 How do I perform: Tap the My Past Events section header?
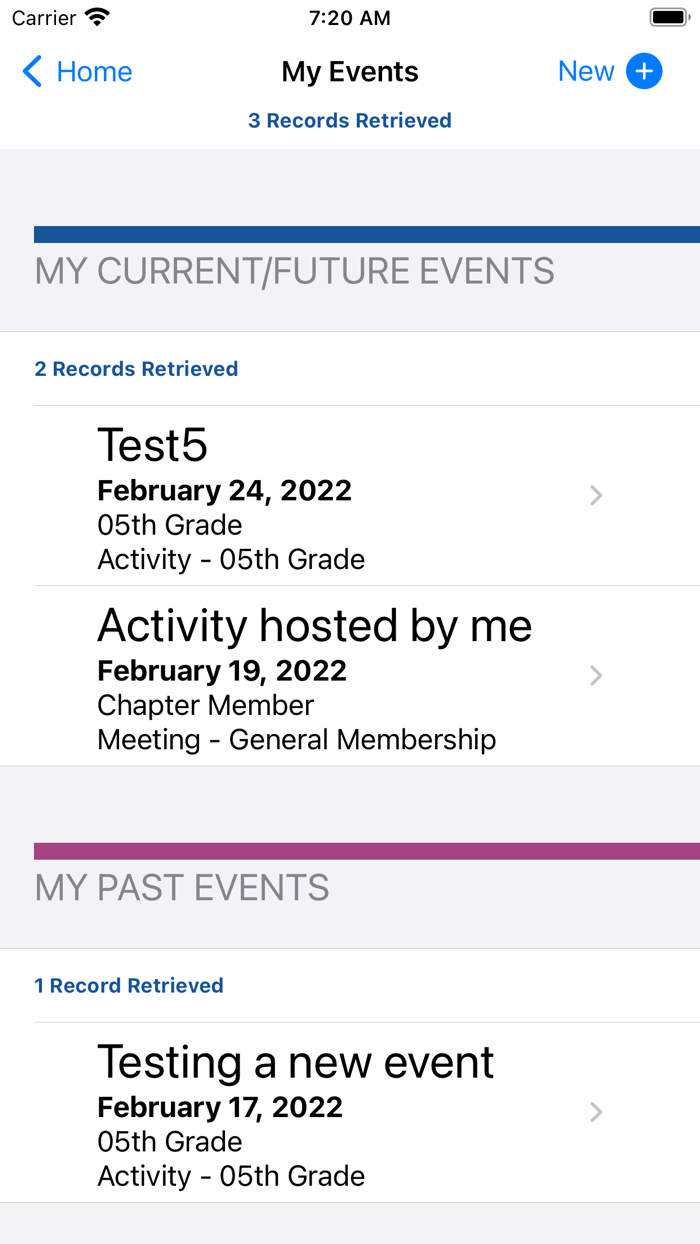pyautogui.click(x=182, y=888)
